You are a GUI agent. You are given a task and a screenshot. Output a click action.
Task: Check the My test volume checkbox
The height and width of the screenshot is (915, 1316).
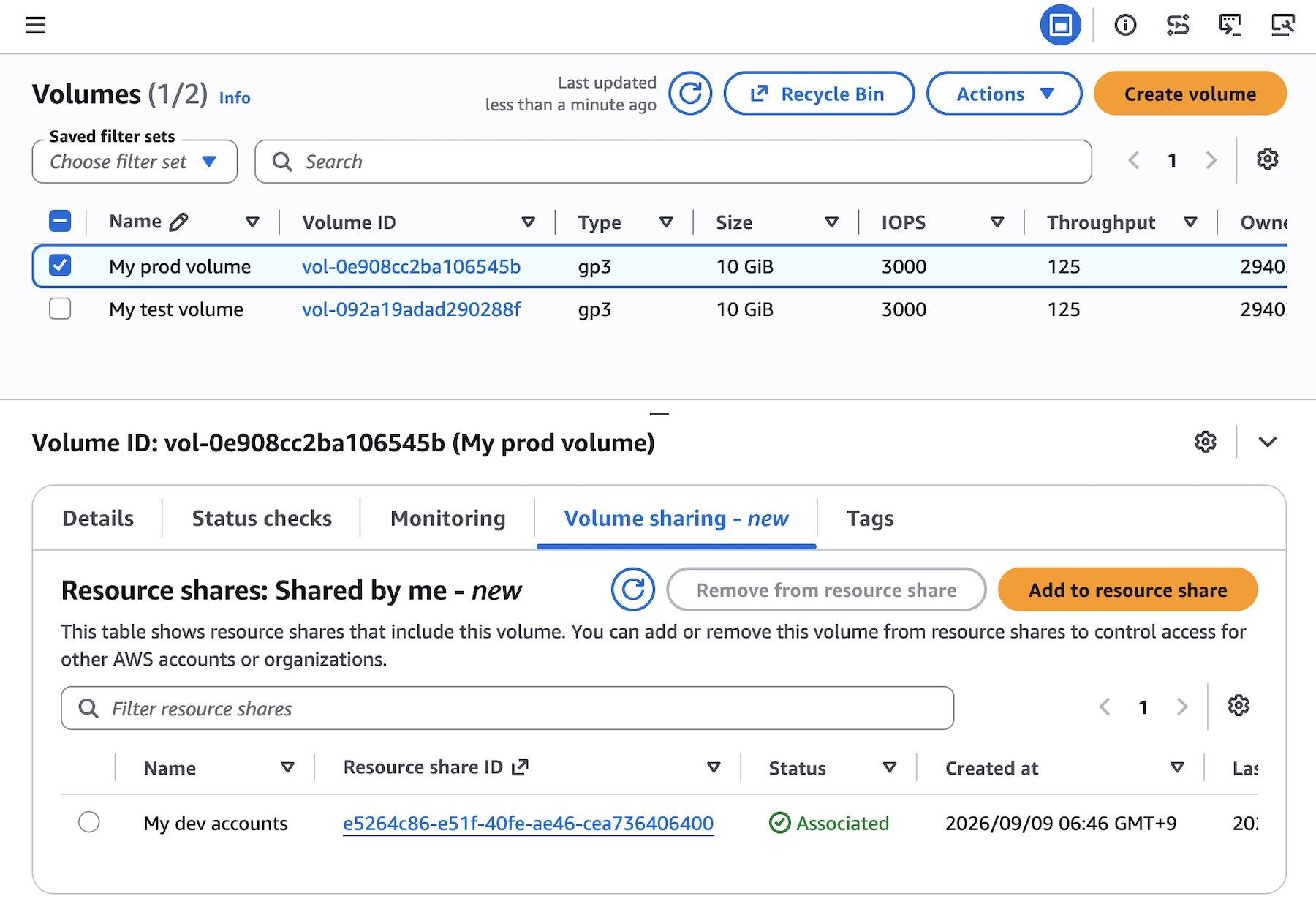click(60, 309)
